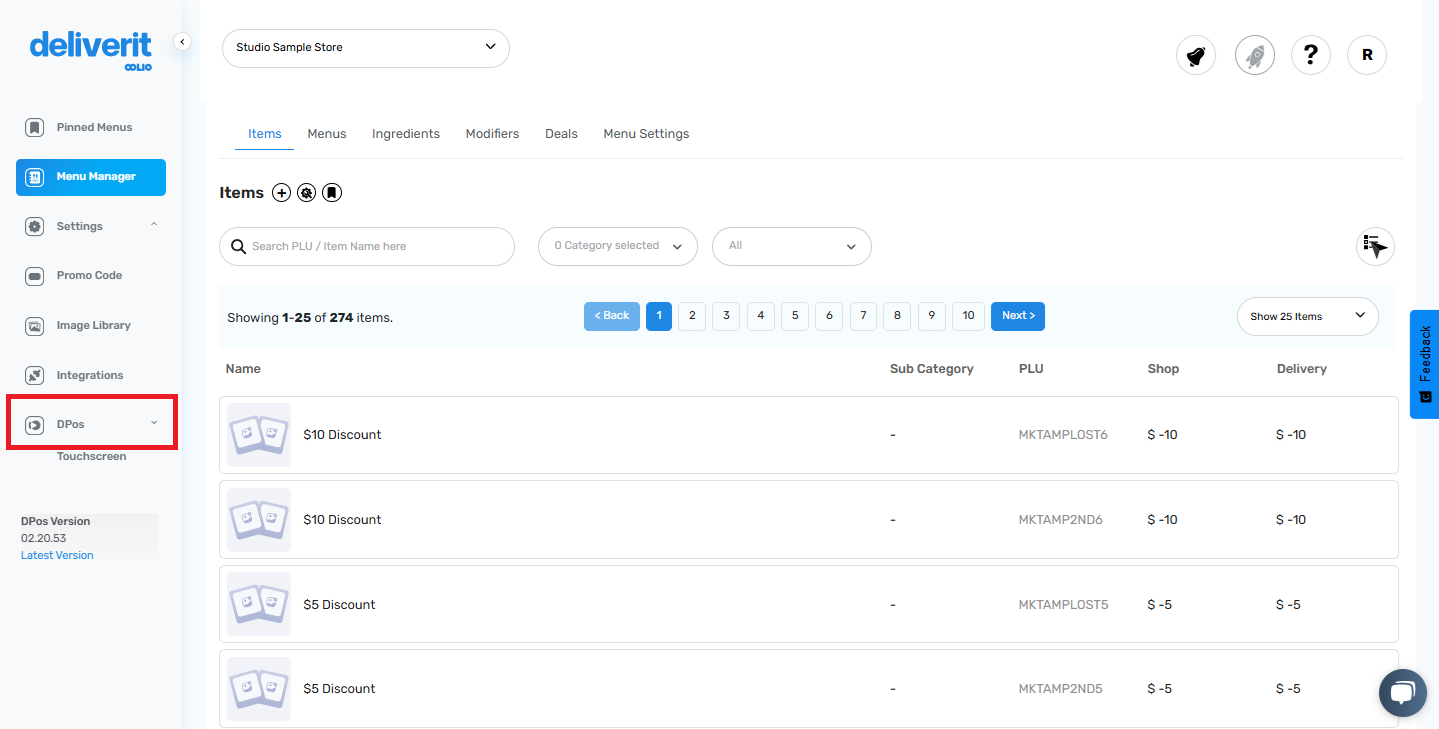Click the Next pagination button
Viewport: 1439px width, 729px height.
tap(1017, 316)
